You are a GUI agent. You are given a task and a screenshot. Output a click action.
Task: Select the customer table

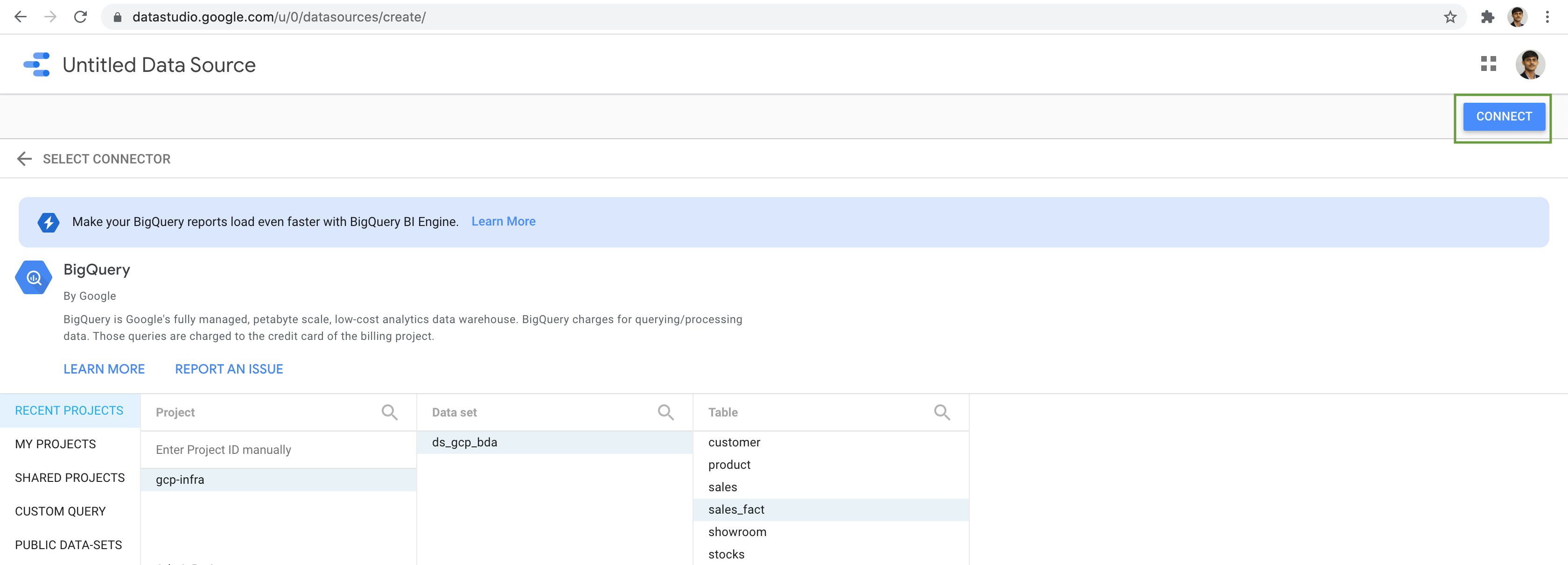831,443
